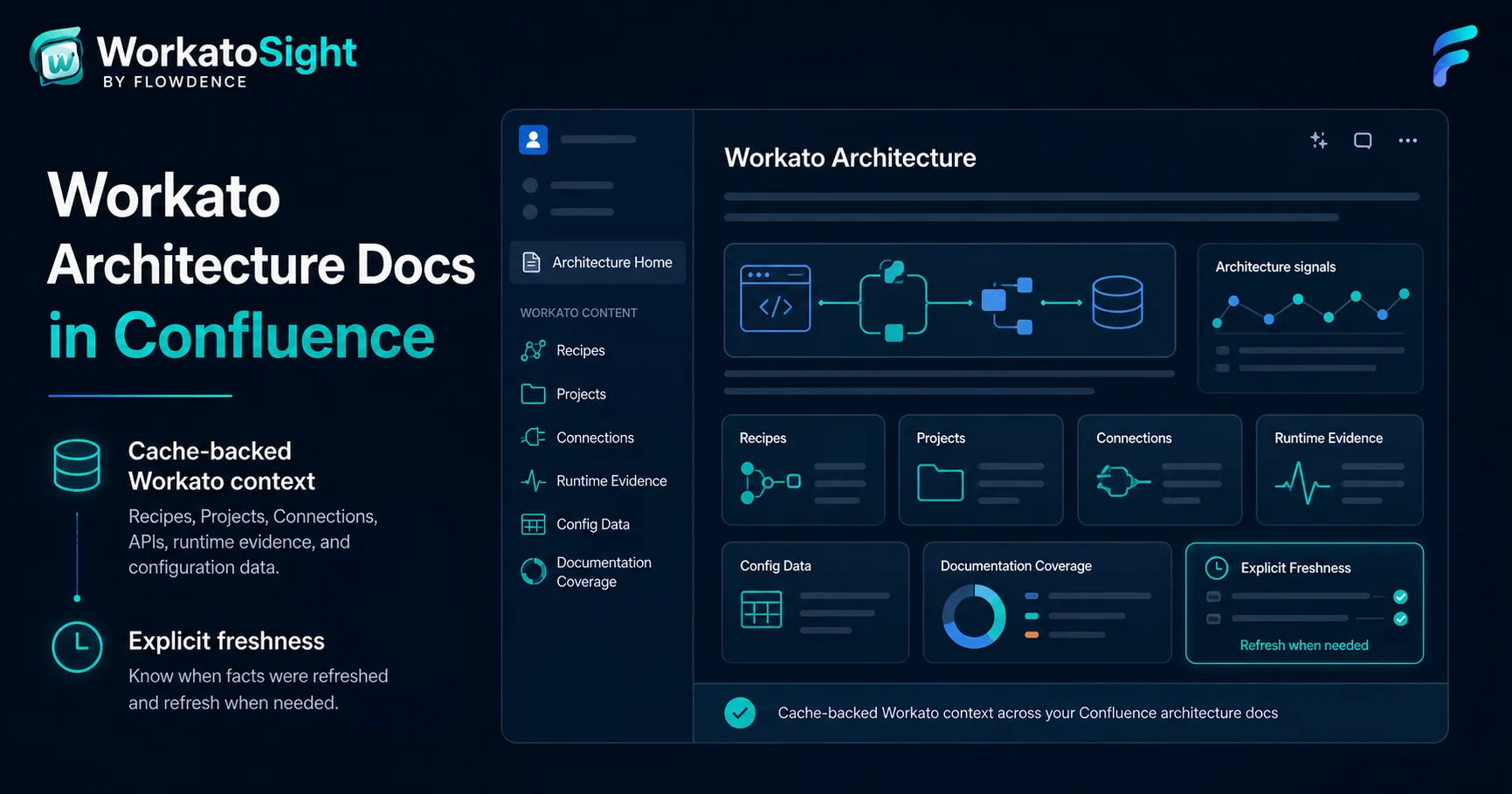Click the recipe flow node icon in diagram

[893, 300]
